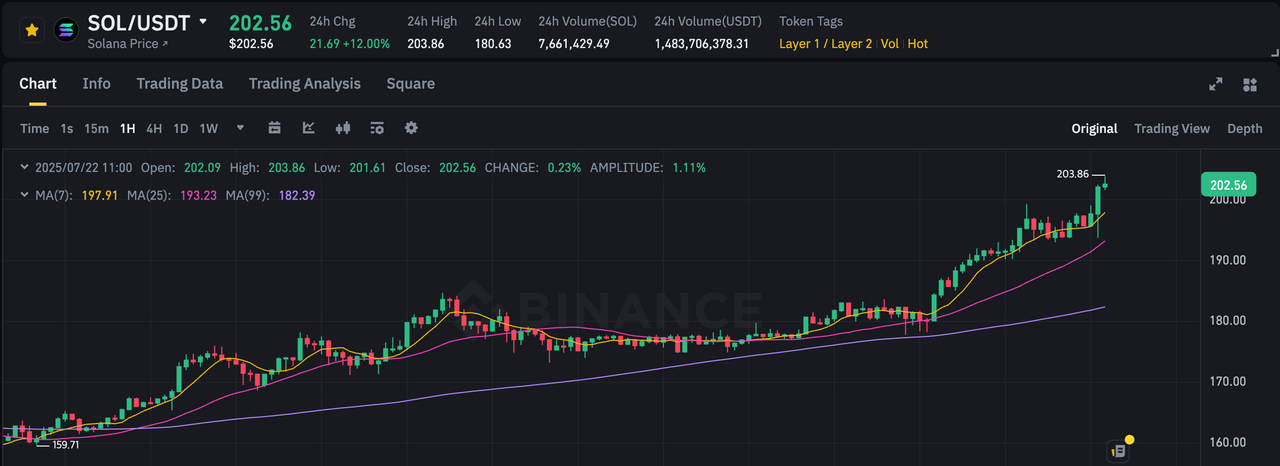Select the Hot token tag

917,44
